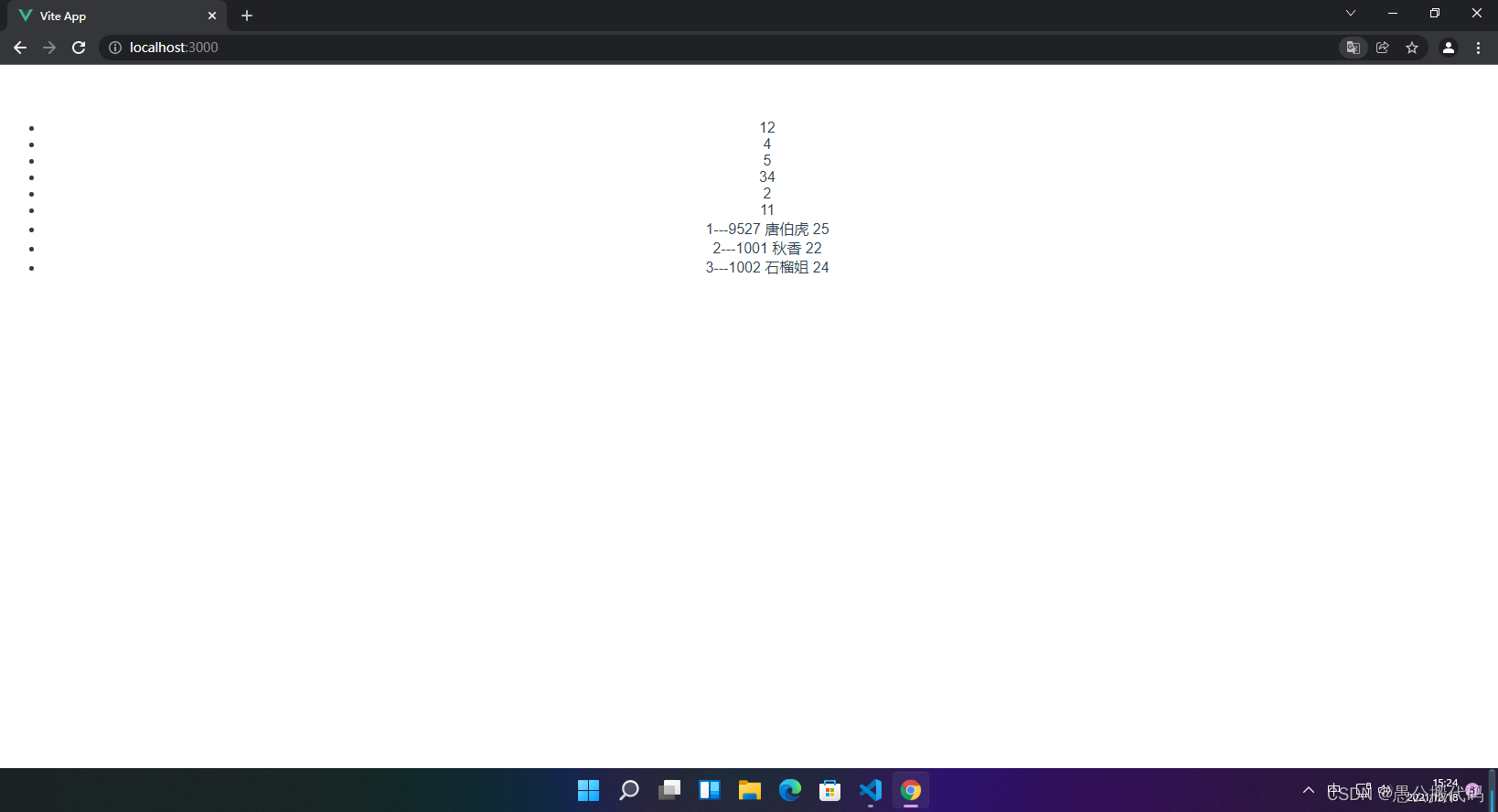
Task: Close the Vite App tab
Action: click(212, 16)
